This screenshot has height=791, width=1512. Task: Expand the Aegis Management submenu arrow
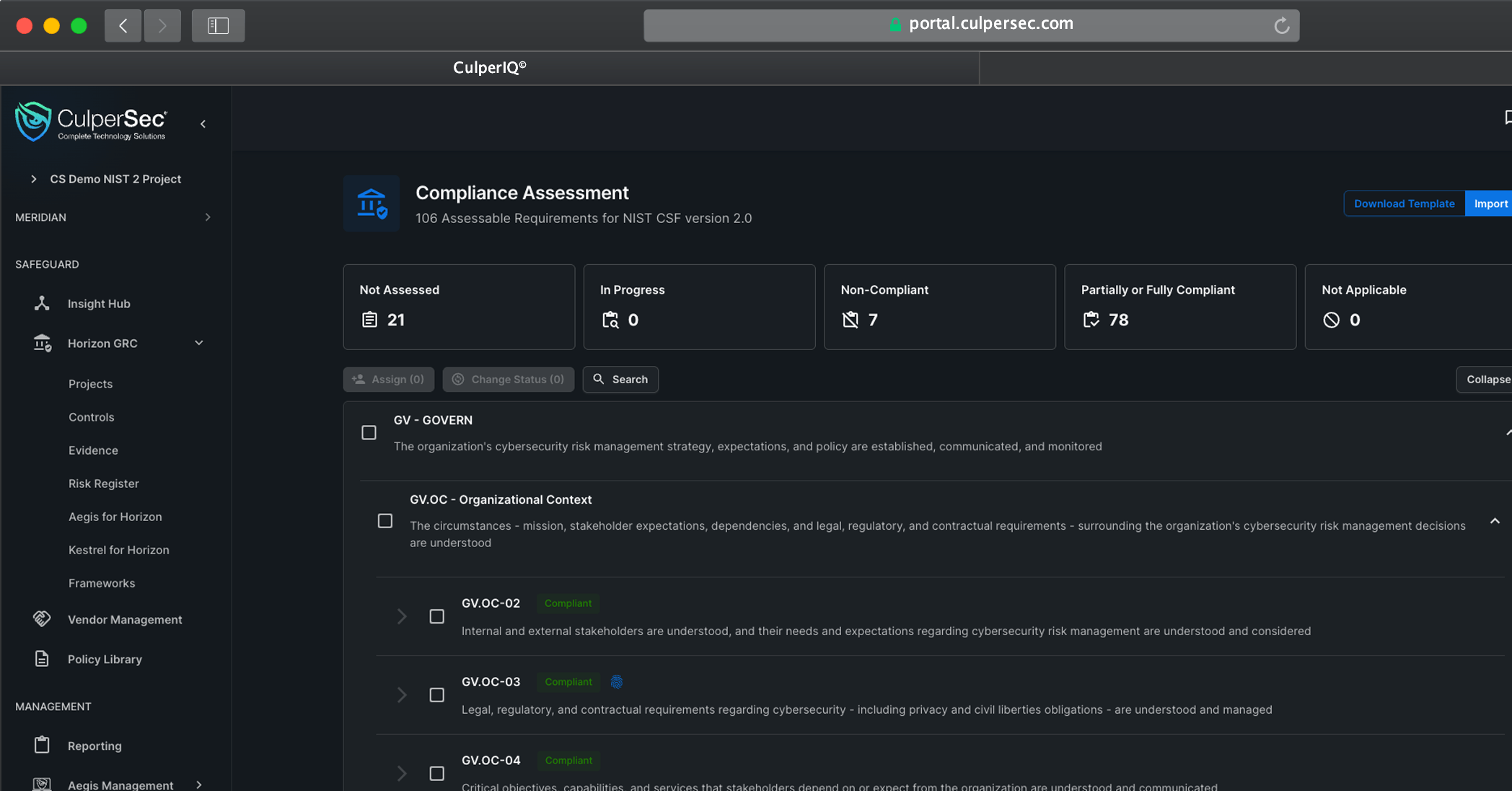coord(199,785)
